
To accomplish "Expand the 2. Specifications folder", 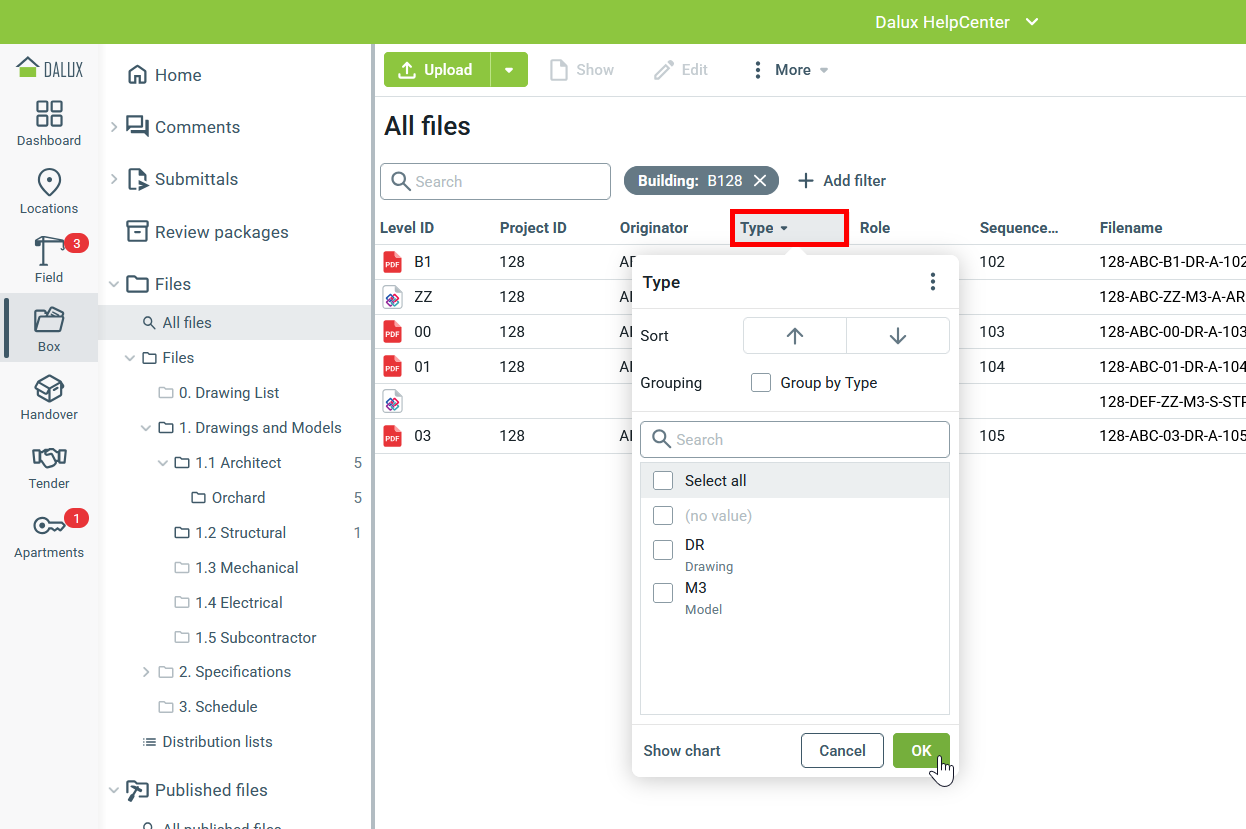I will tap(146, 672).
